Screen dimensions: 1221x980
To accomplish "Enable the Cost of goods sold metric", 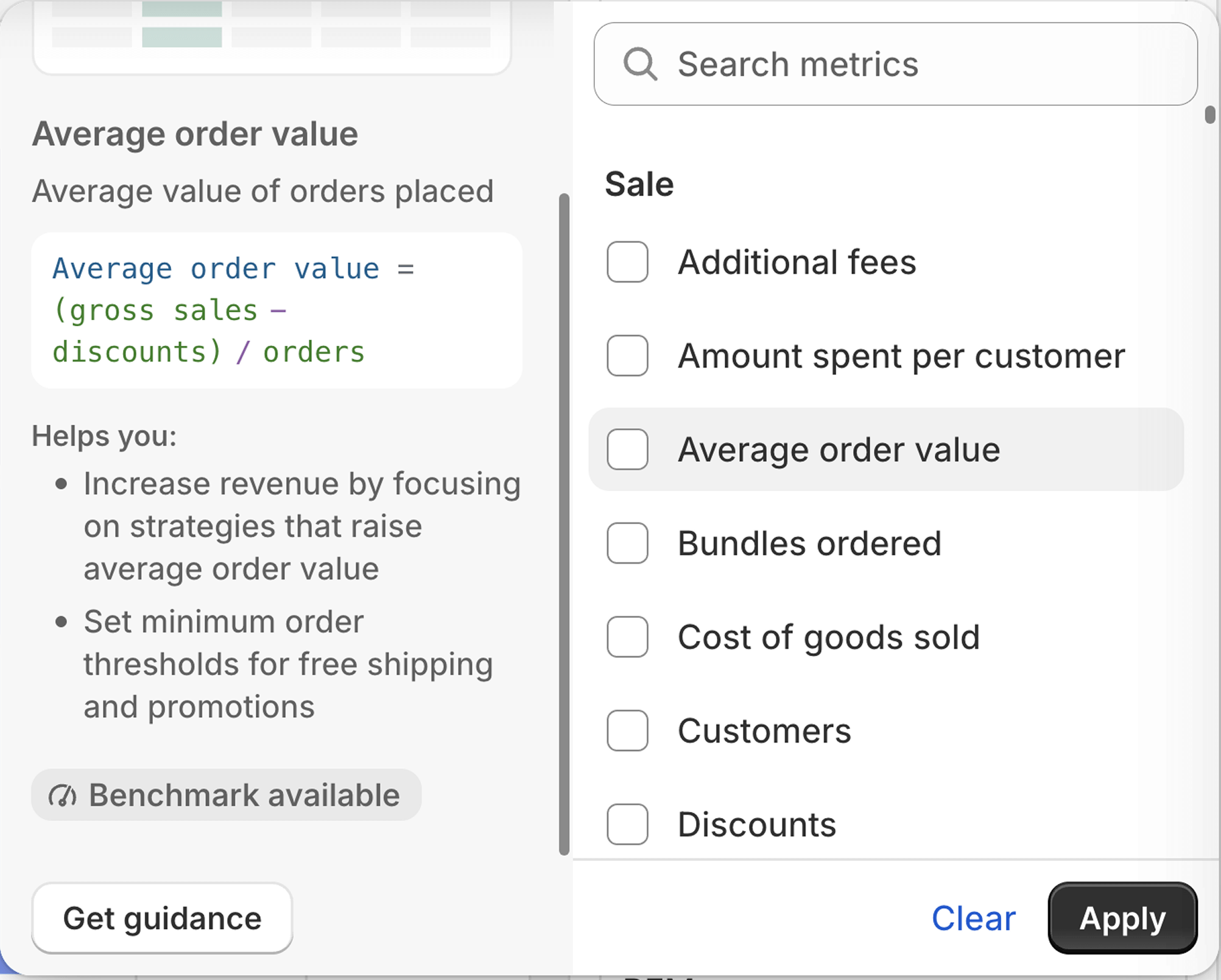I will (627, 637).
